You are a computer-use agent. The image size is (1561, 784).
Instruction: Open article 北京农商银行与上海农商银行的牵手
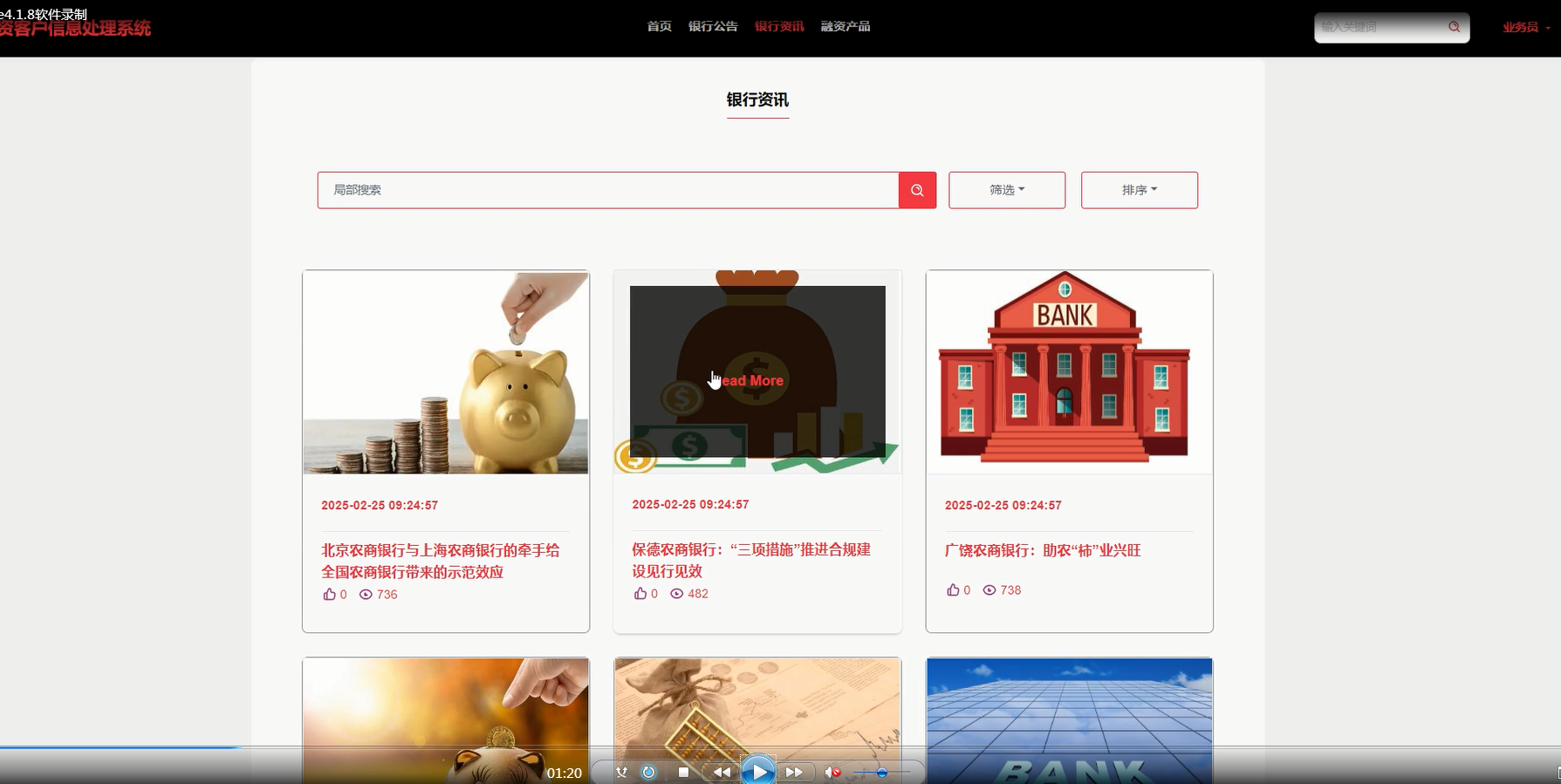pyautogui.click(x=441, y=561)
